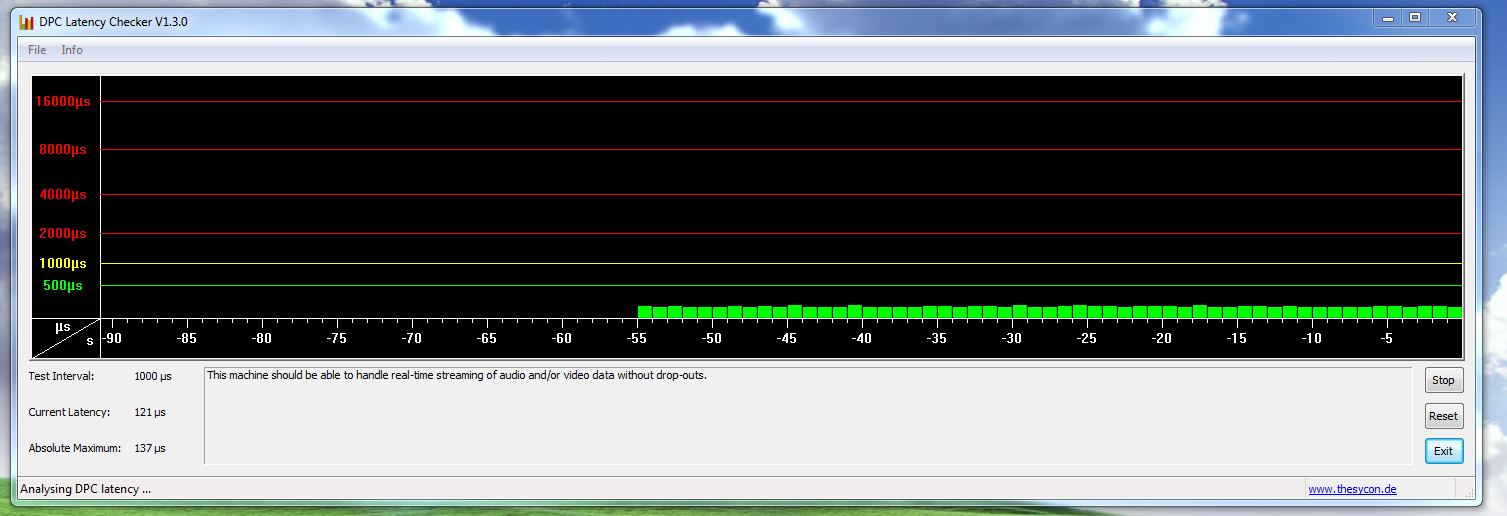The image size is (1507, 516).
Task: Open the Info menu
Action: coord(72,50)
